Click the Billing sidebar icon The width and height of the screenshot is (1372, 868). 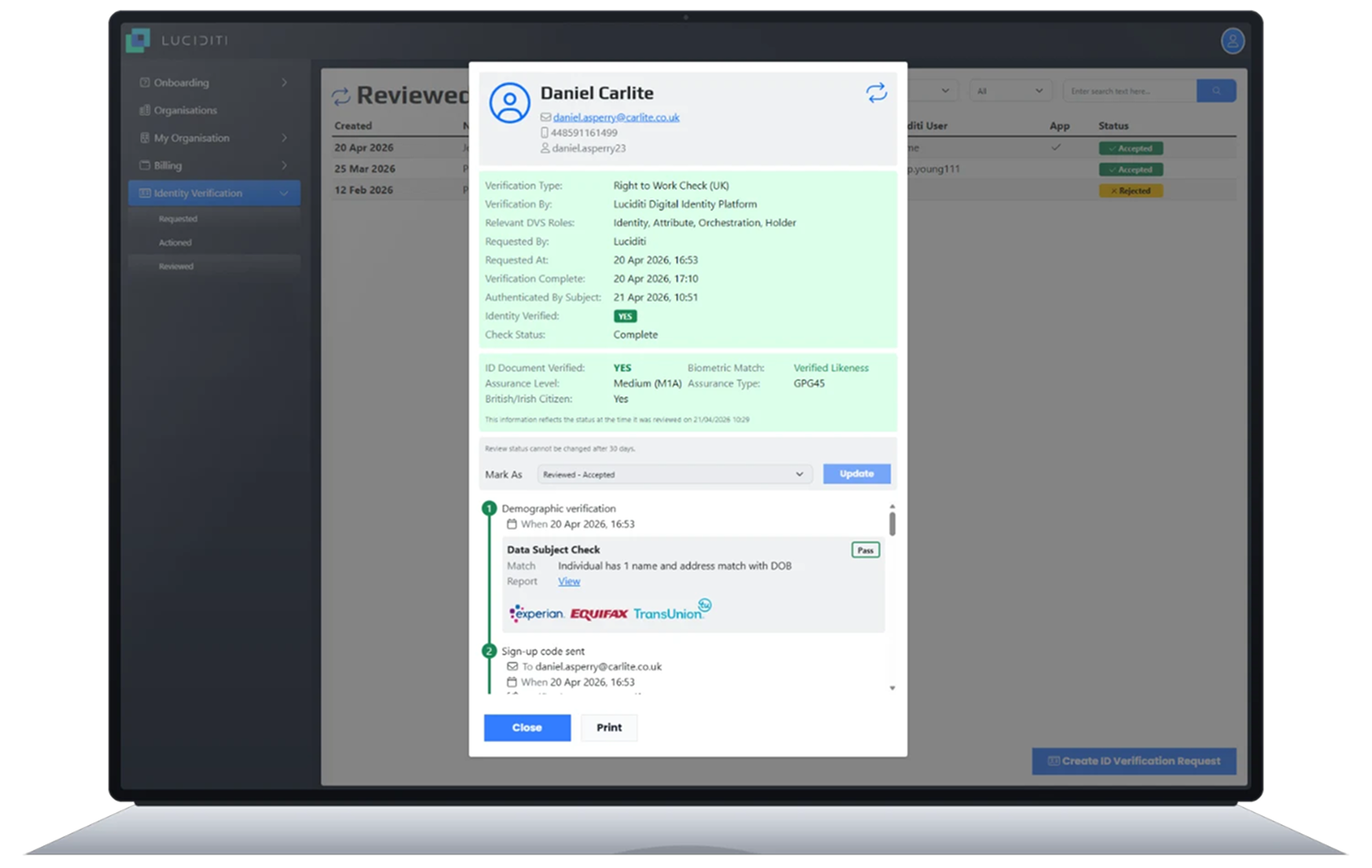click(x=145, y=166)
